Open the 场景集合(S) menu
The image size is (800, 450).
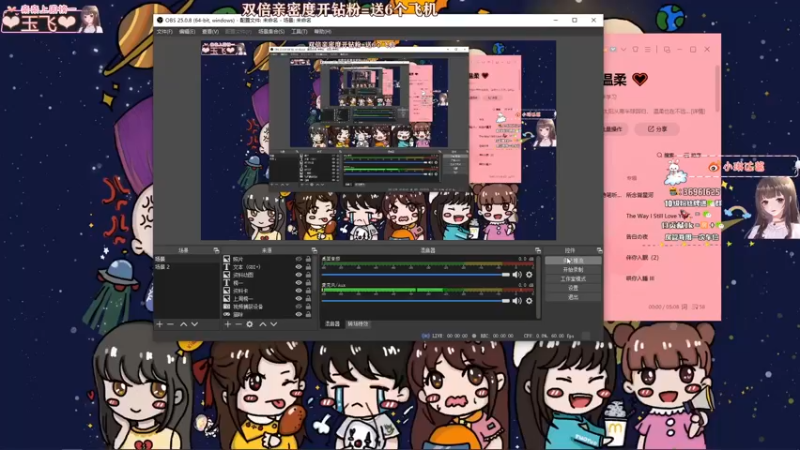(x=271, y=32)
